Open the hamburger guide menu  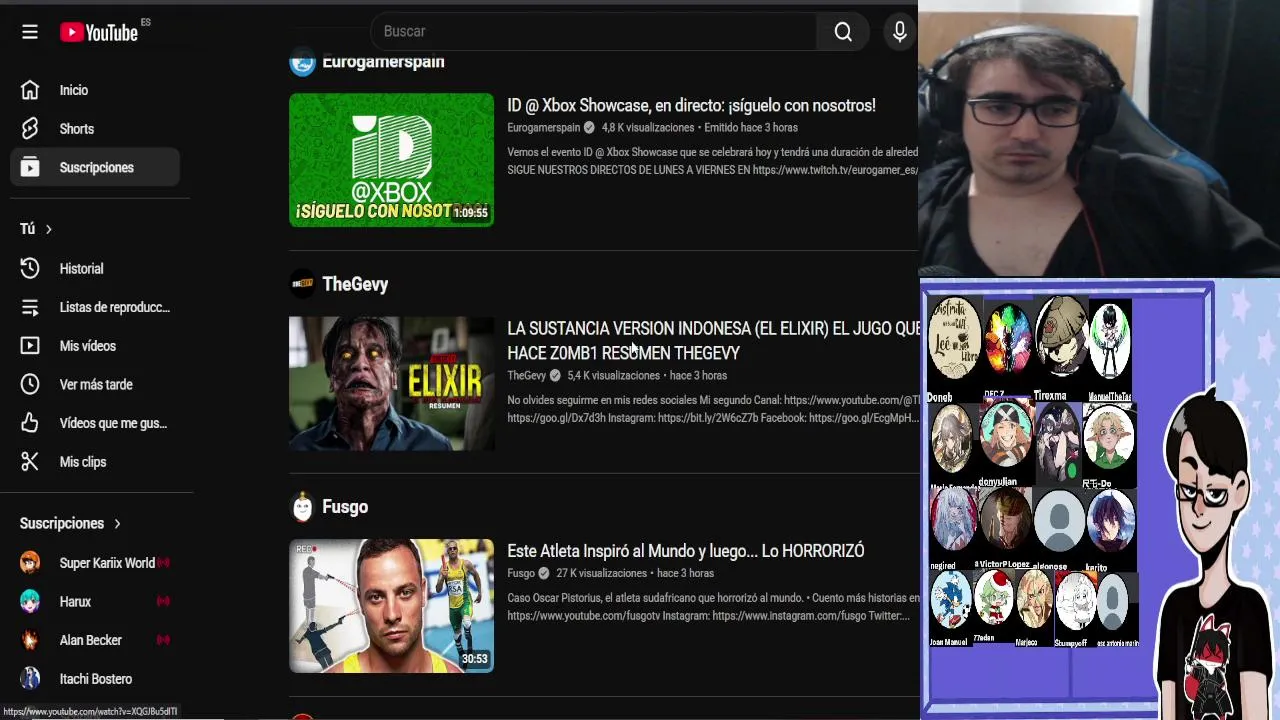click(30, 32)
